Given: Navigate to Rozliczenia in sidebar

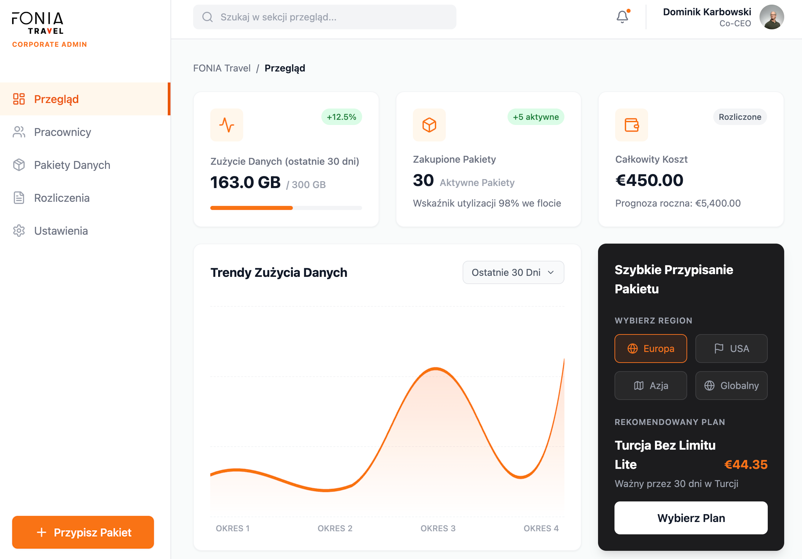Looking at the screenshot, I should pos(62,198).
